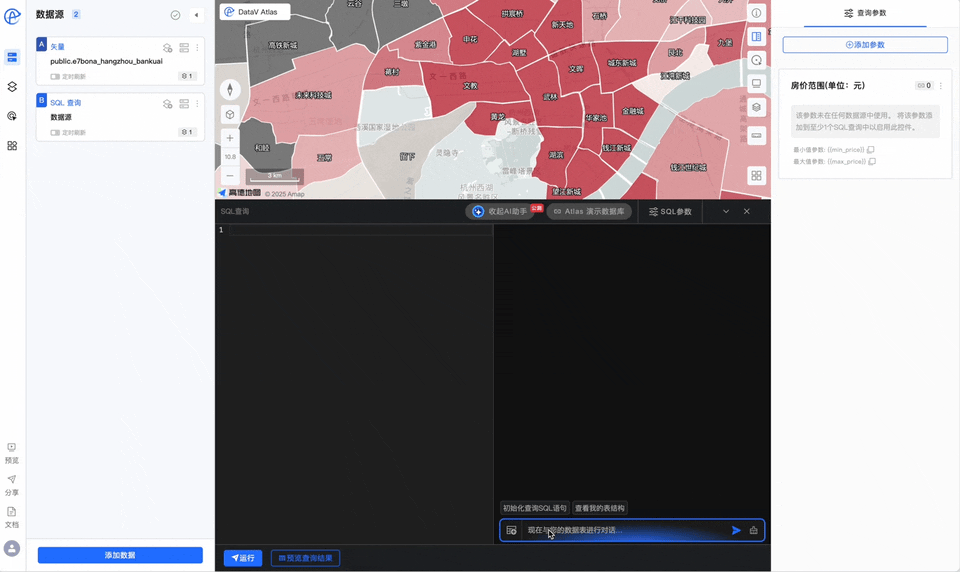Image resolution: width=960 pixels, height=572 pixels.
Task: Toggle the side panel layout icon
Action: click(x=757, y=37)
